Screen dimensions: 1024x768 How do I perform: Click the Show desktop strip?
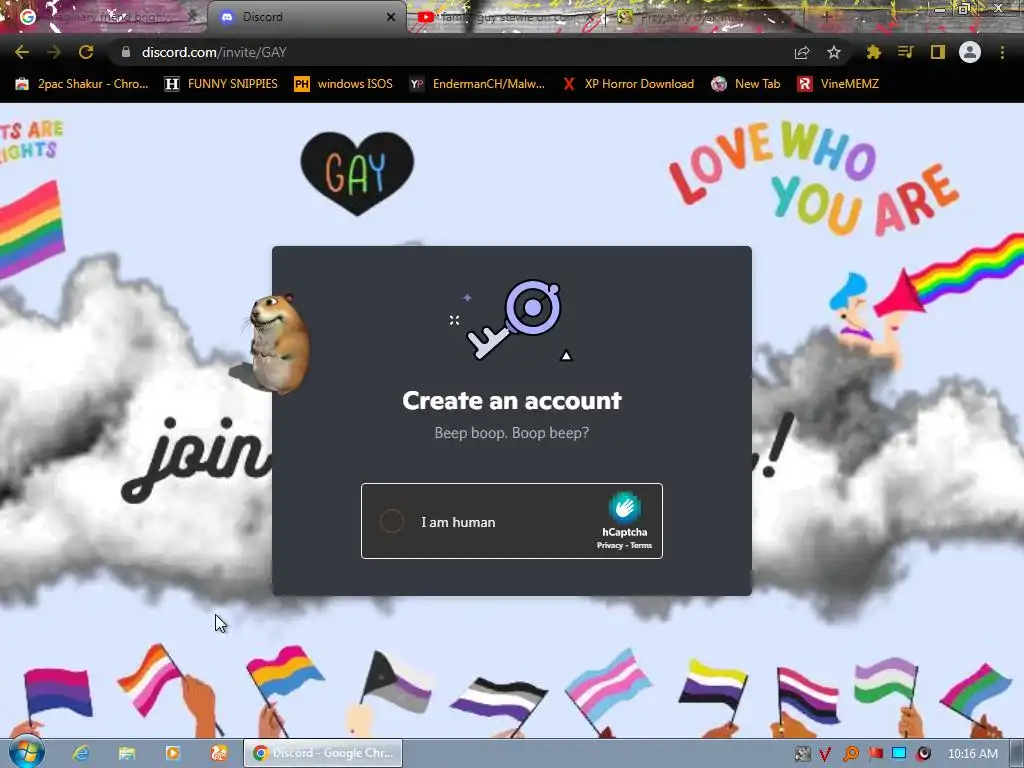pos(1017,754)
